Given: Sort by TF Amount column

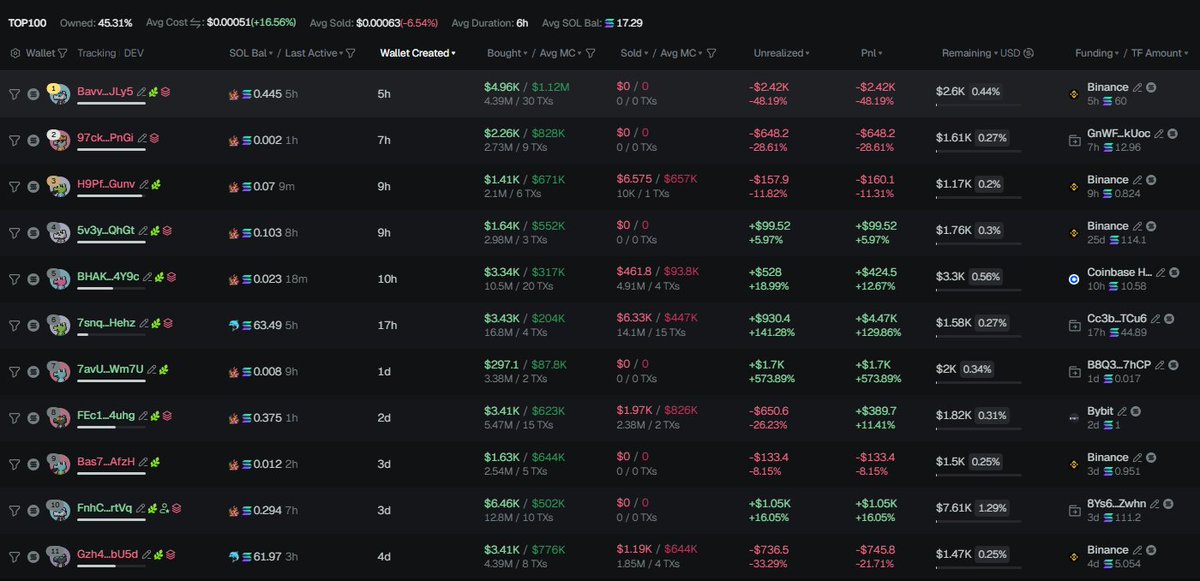Looking at the screenshot, I should pos(1162,53).
